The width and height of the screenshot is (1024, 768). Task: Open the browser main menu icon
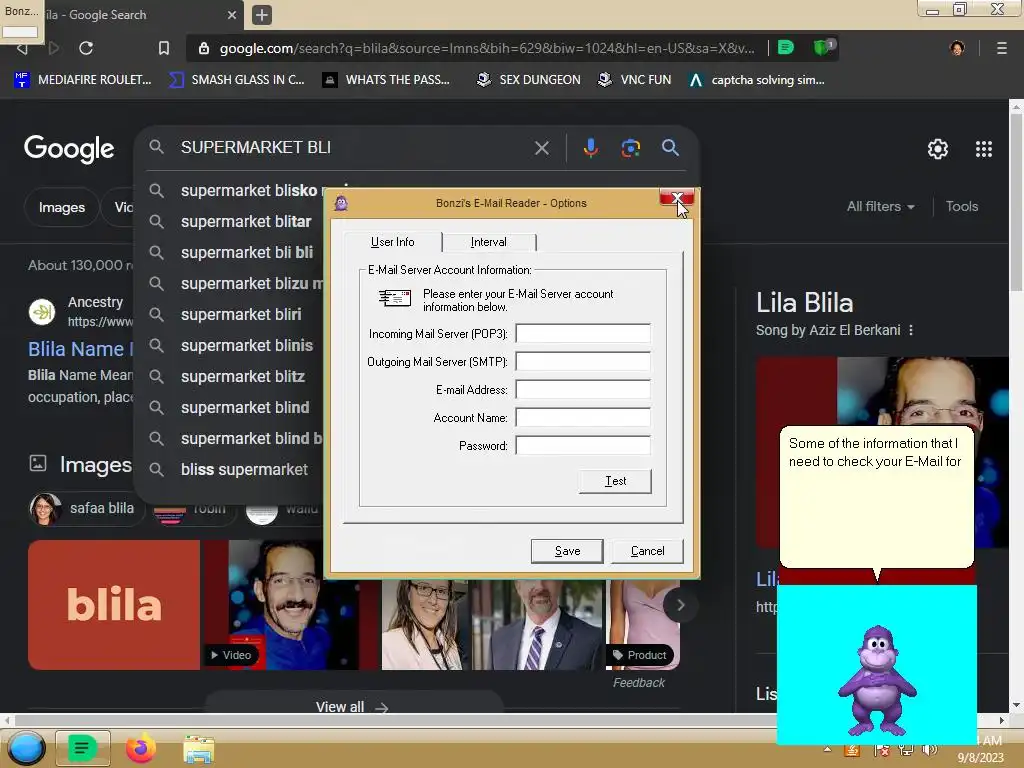[x=1001, y=48]
